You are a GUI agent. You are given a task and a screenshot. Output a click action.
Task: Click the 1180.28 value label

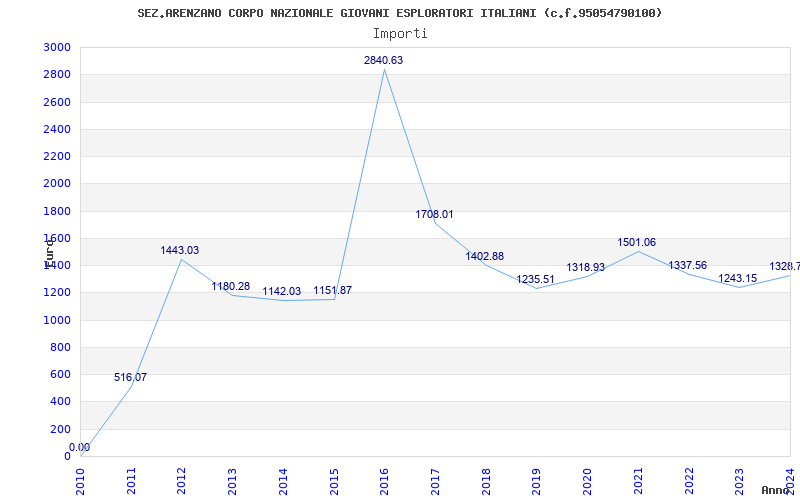click(231, 287)
